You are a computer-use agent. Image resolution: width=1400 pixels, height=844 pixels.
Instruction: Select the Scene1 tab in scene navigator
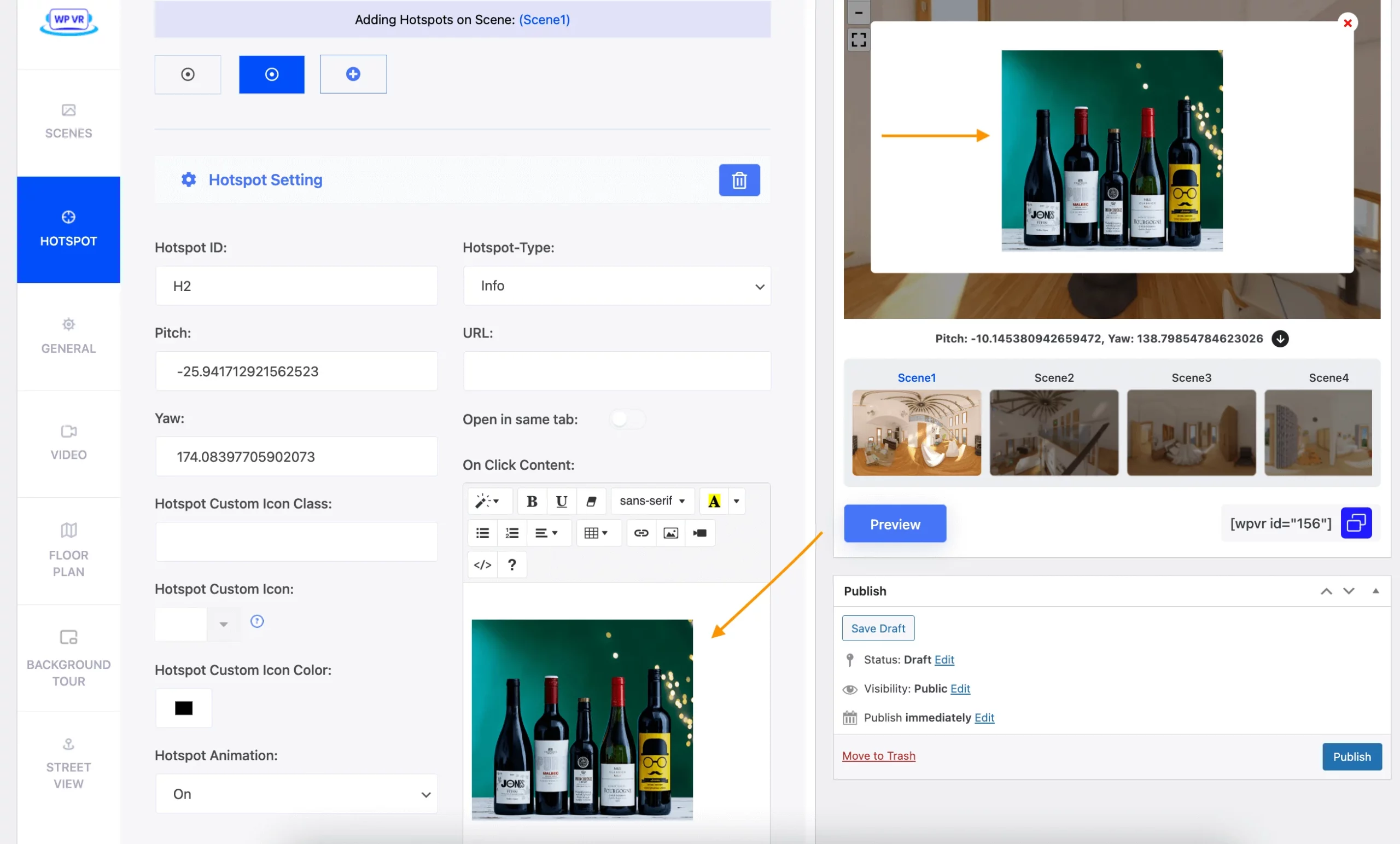917,378
